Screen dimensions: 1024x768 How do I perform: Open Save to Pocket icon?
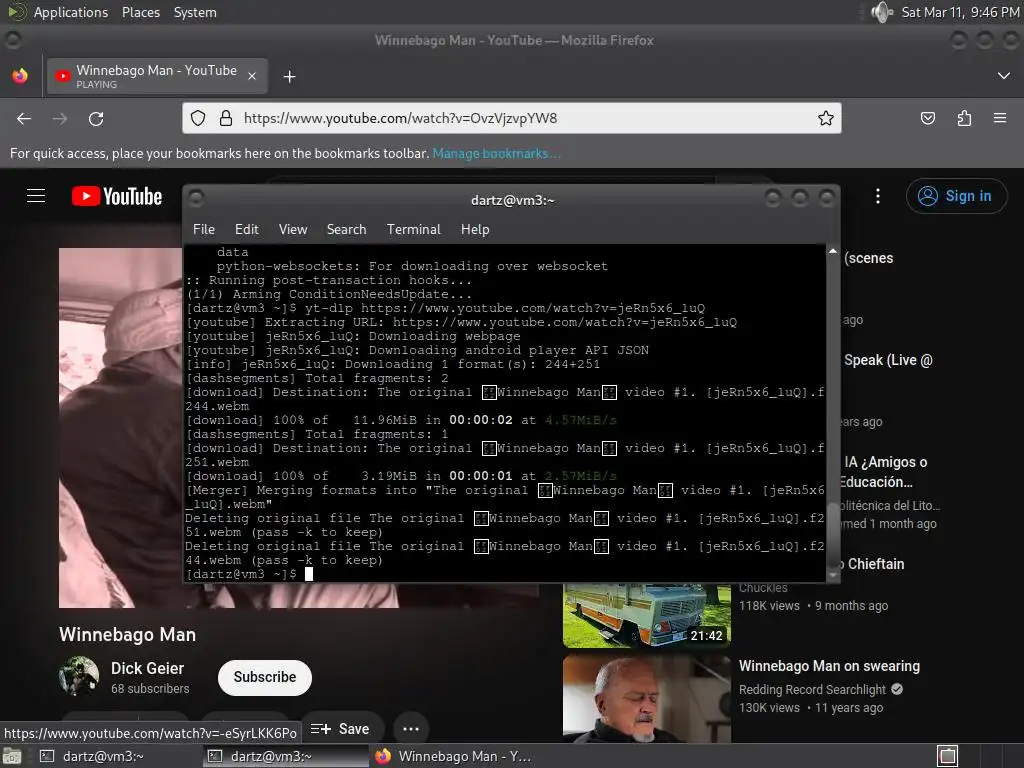pyautogui.click(x=927, y=118)
